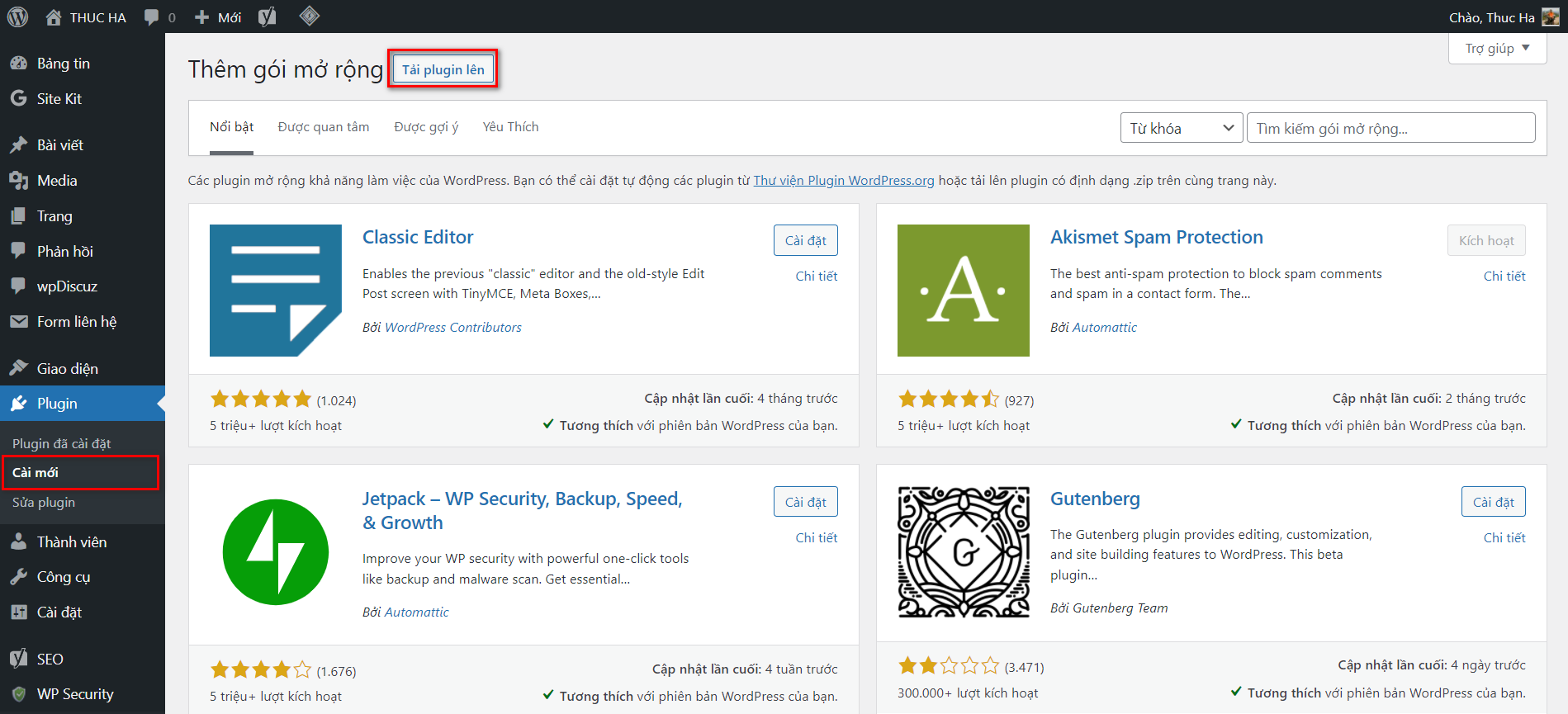Image resolution: width=1568 pixels, height=714 pixels.
Task: Click the WordPress logo in admin bar
Action: tap(17, 17)
